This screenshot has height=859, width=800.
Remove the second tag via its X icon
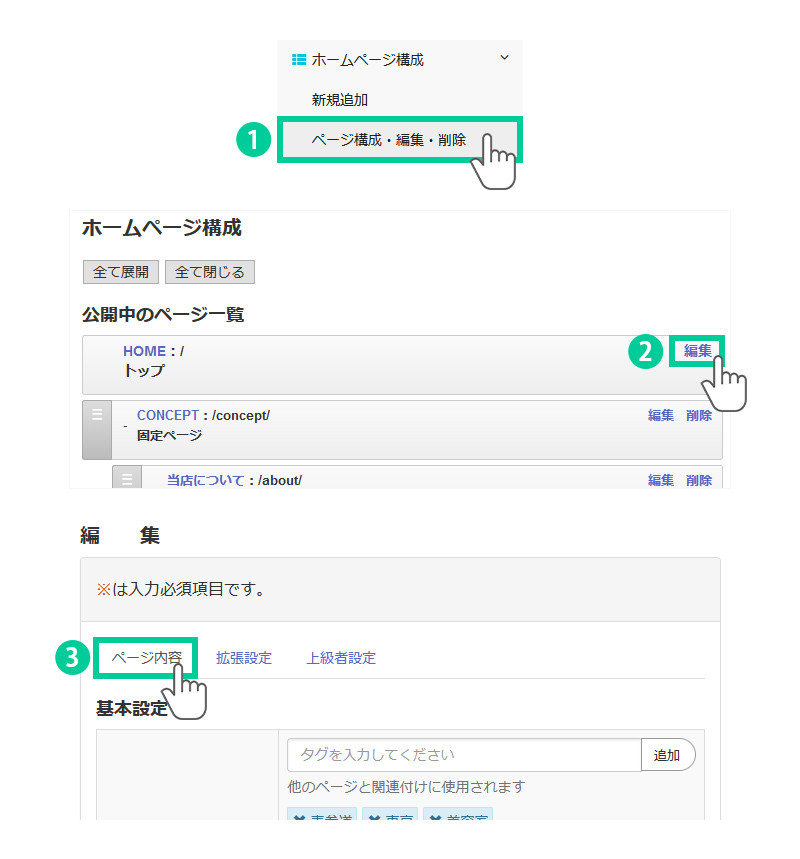click(373, 819)
